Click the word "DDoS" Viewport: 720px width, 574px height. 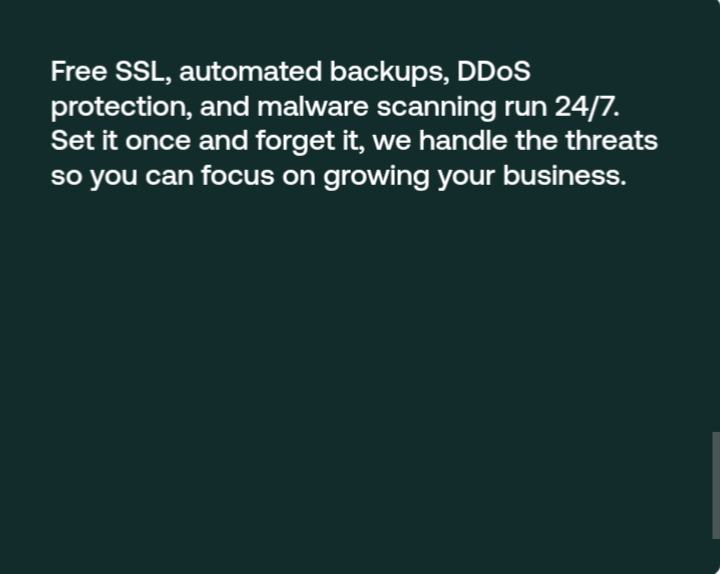tap(494, 72)
